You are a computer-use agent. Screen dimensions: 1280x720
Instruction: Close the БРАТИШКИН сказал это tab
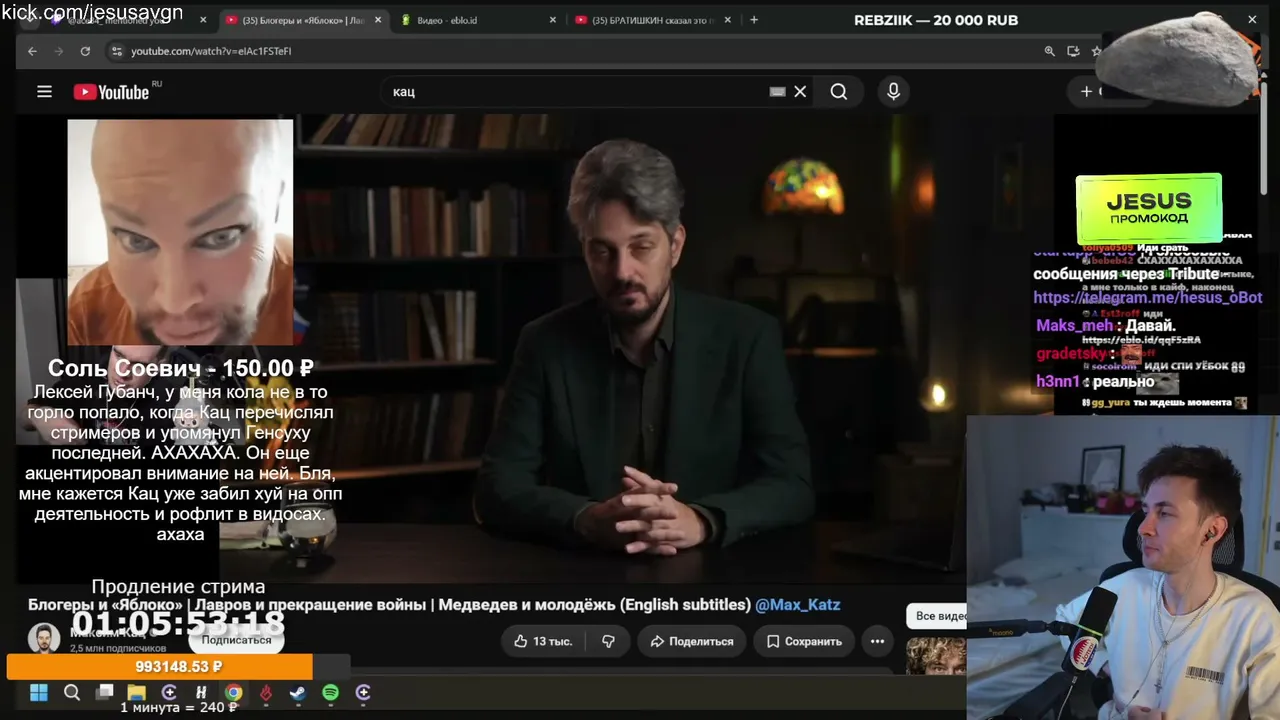727,20
